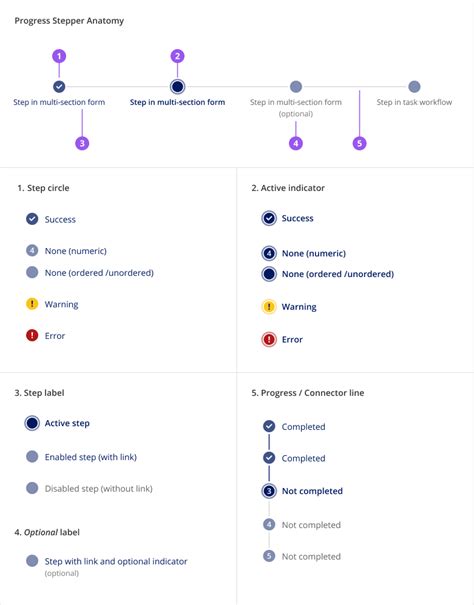
Task: Click the active second step circle in stepper
Action: click(x=177, y=86)
